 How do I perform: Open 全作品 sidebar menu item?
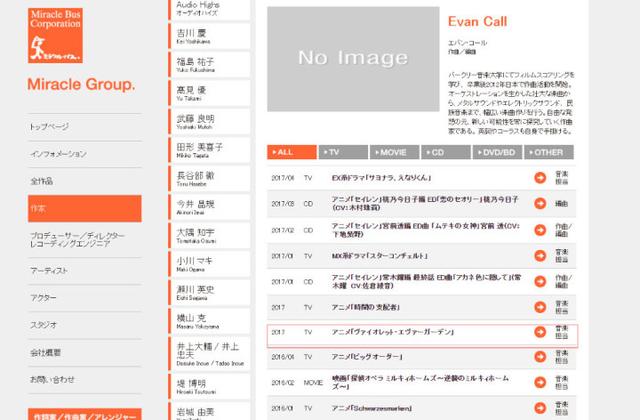click(84, 181)
